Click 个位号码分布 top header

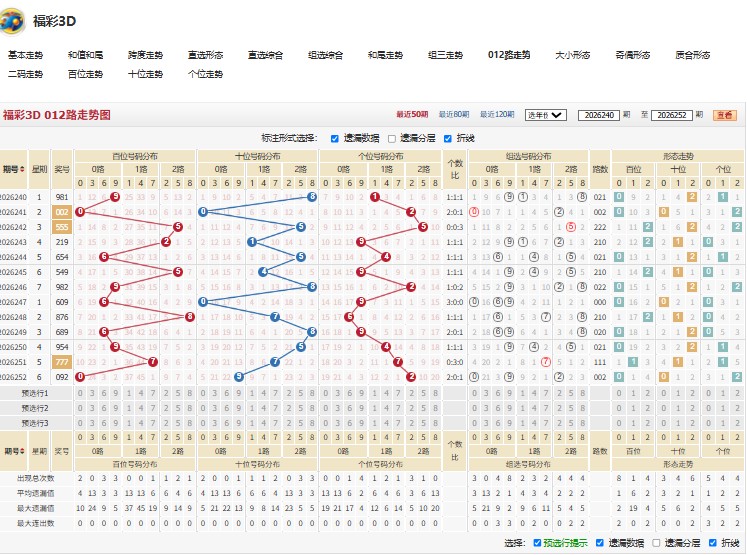click(381, 156)
